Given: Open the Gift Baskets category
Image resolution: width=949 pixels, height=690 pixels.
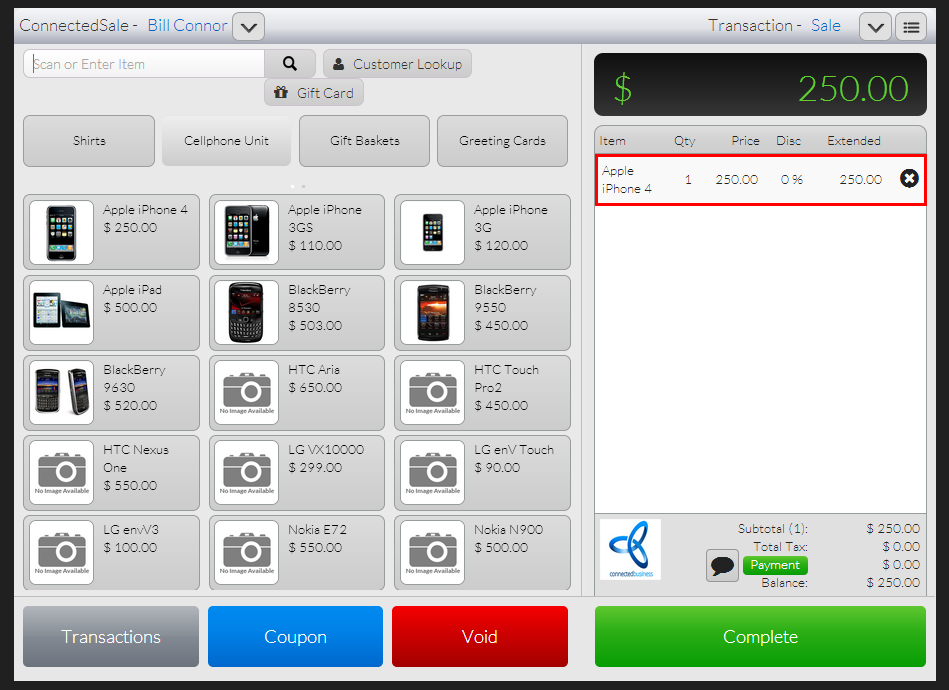Looking at the screenshot, I should 364,141.
